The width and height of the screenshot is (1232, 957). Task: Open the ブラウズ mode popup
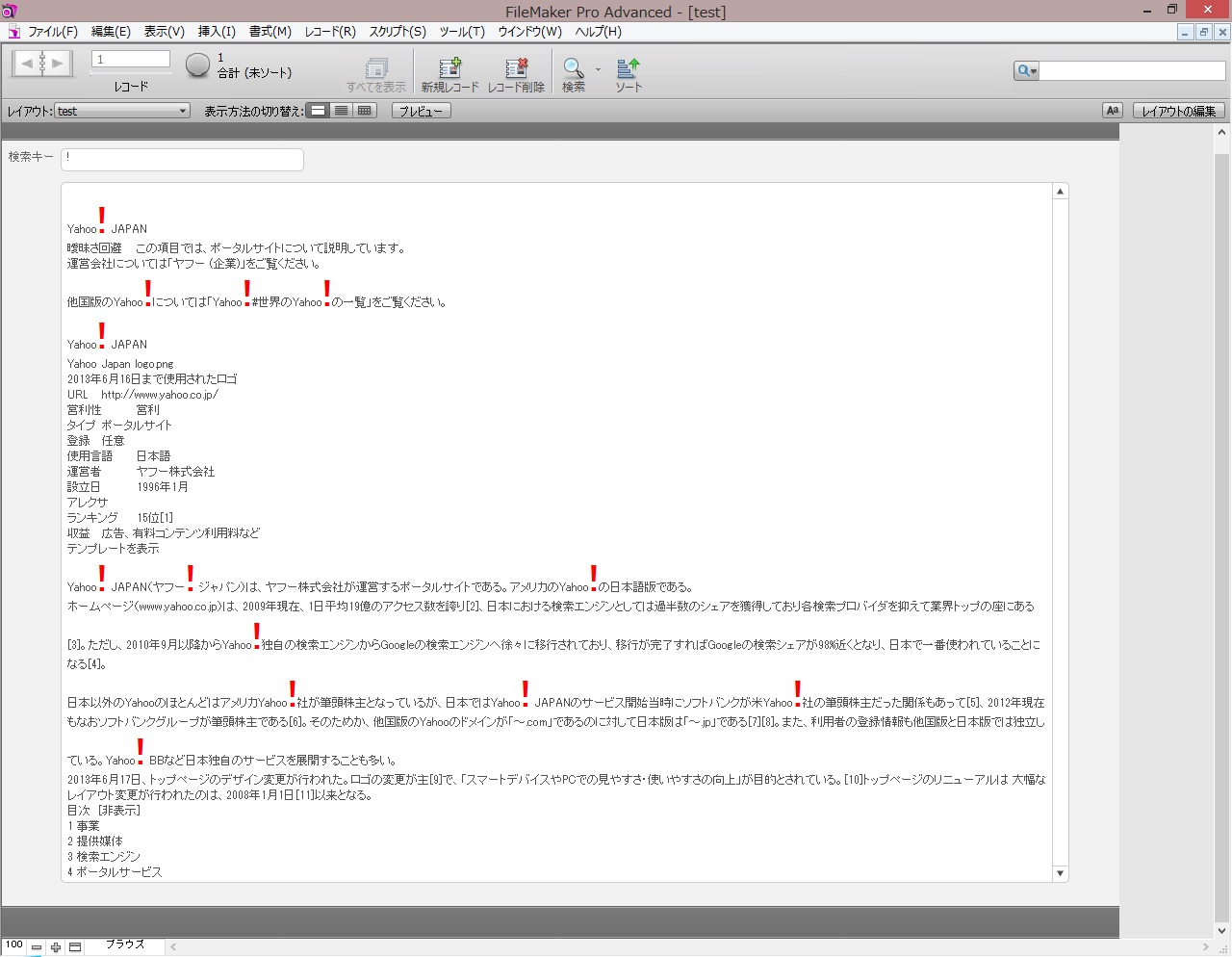(125, 944)
